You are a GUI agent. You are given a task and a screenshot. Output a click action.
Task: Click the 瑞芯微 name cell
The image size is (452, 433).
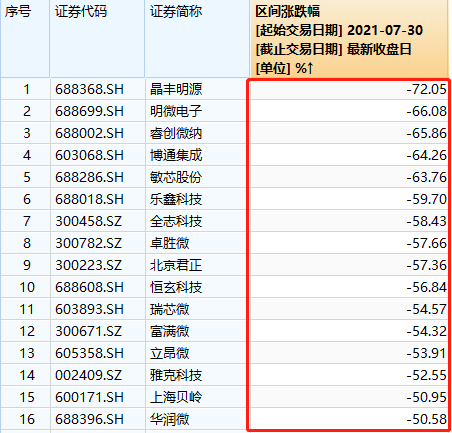pyautogui.click(x=169, y=309)
